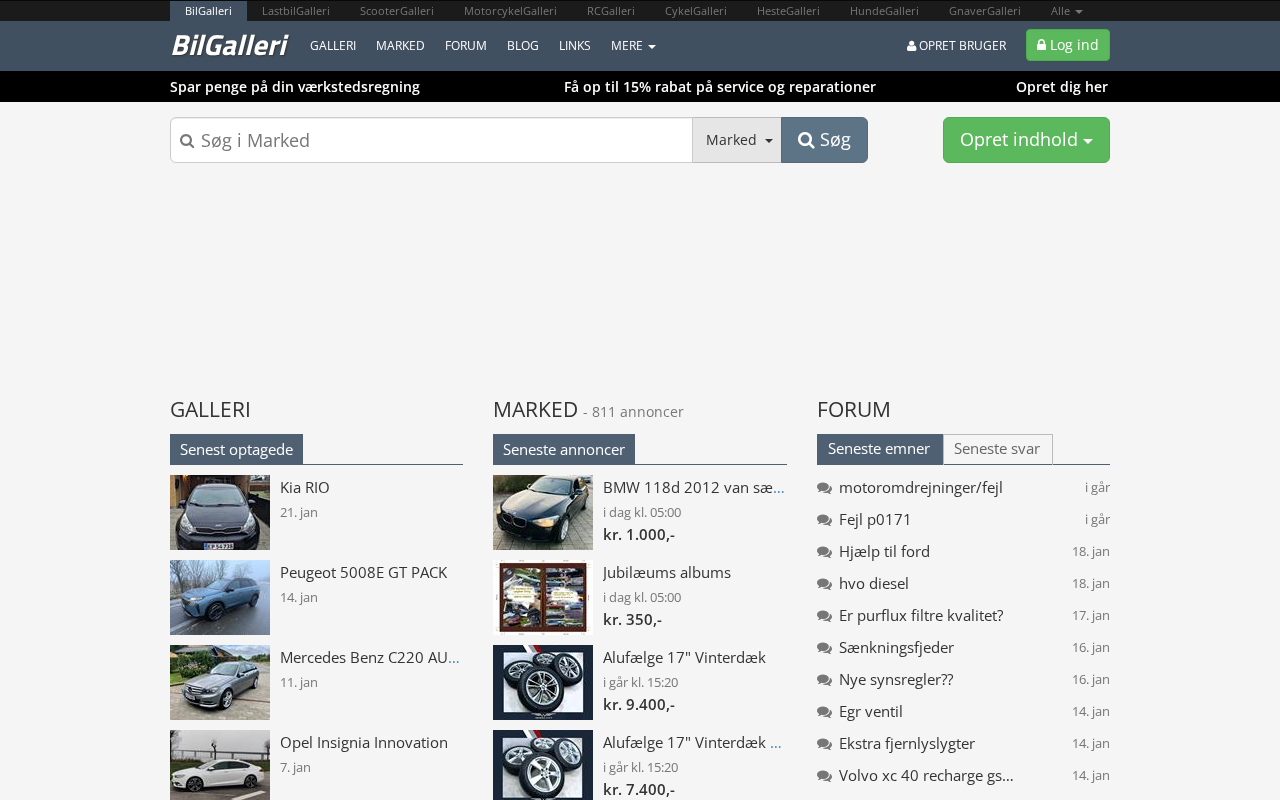Open the Sænkningsfjeder forum topic
The height and width of the screenshot is (800, 1280).
click(x=896, y=648)
